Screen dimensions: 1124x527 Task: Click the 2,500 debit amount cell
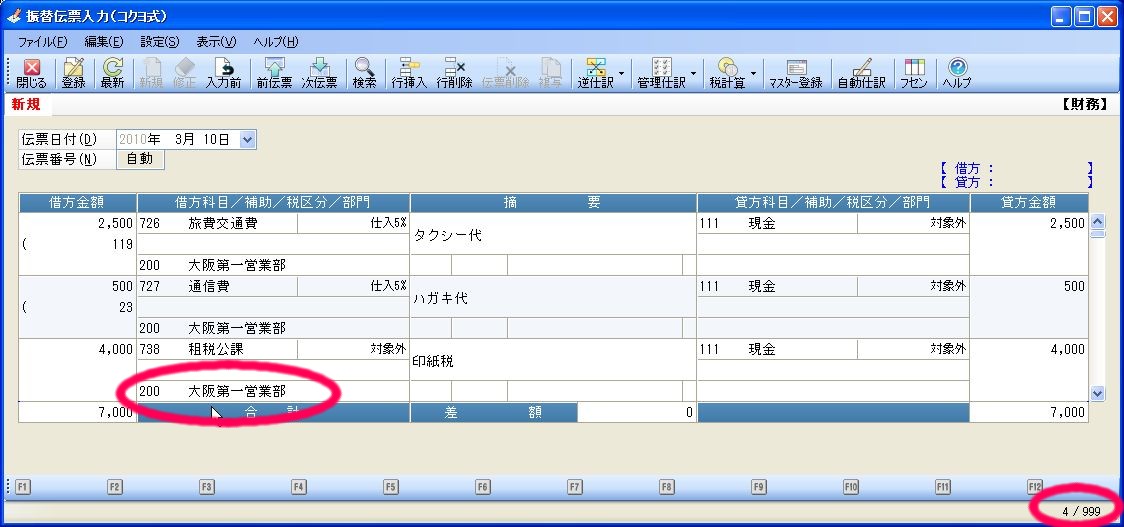pyautogui.click(x=78, y=224)
